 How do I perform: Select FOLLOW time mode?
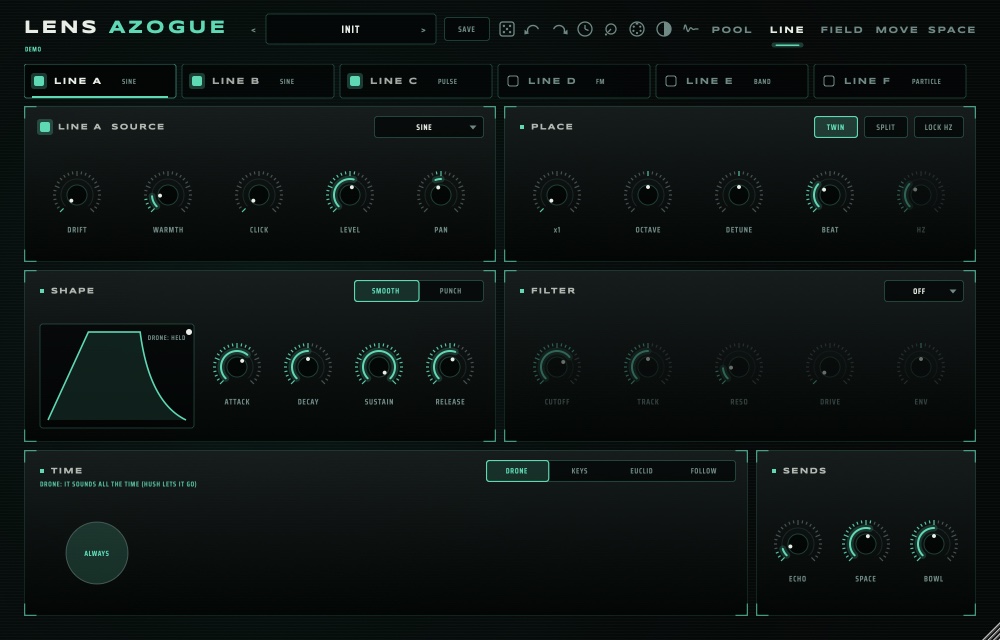click(703, 471)
